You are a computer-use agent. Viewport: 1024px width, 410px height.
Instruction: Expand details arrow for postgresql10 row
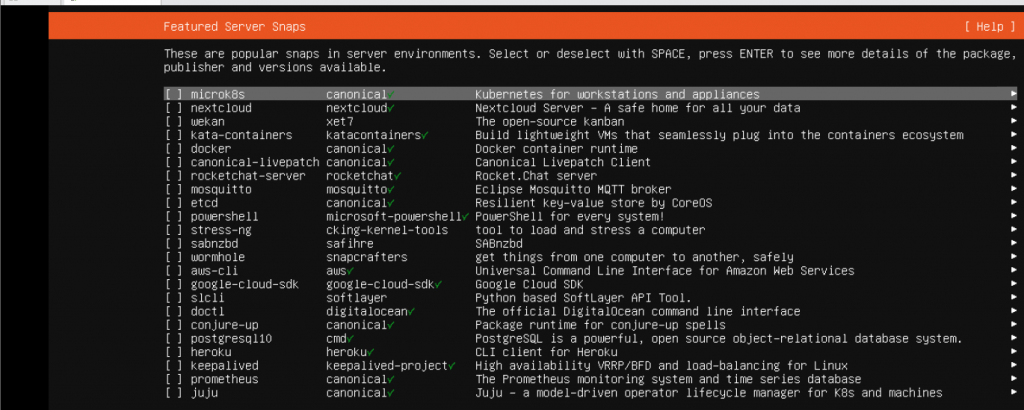pyautogui.click(x=1014, y=338)
